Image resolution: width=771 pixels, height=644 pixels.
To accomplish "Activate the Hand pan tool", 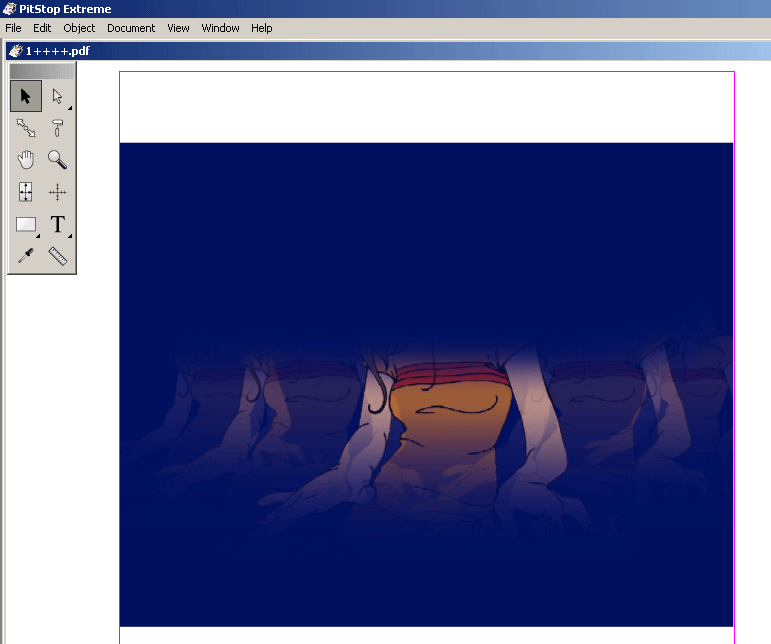I will 26,160.
